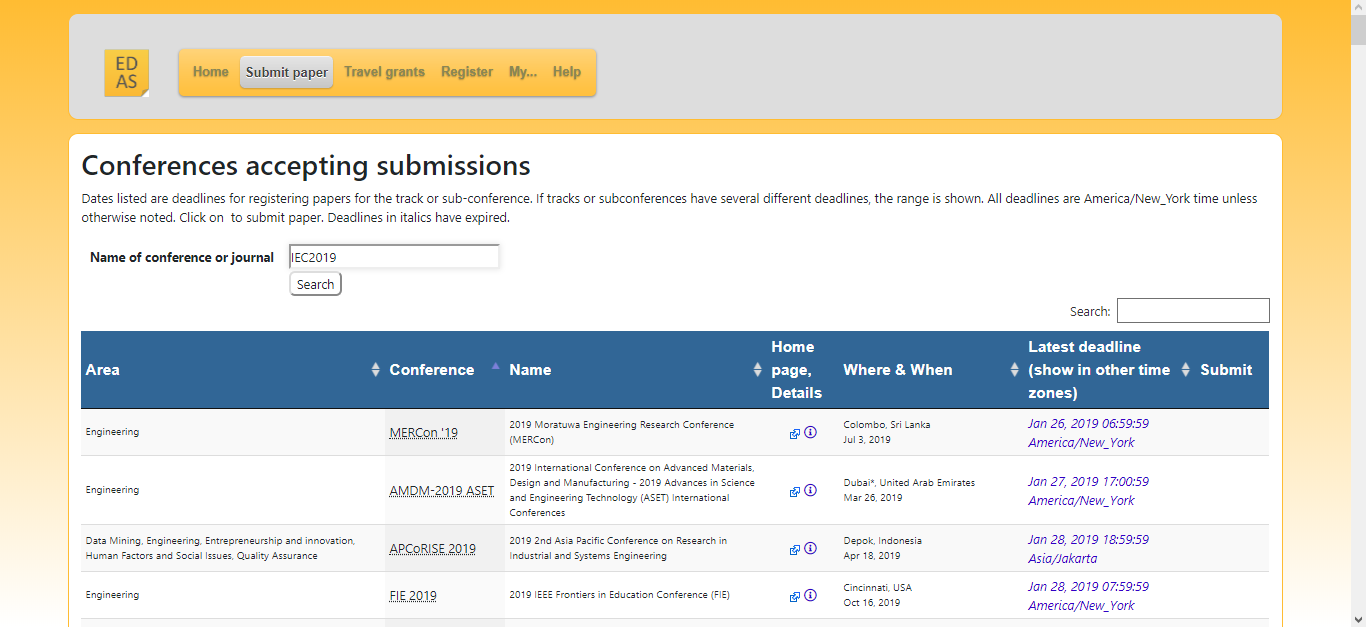Sort table by Area column

point(232,370)
